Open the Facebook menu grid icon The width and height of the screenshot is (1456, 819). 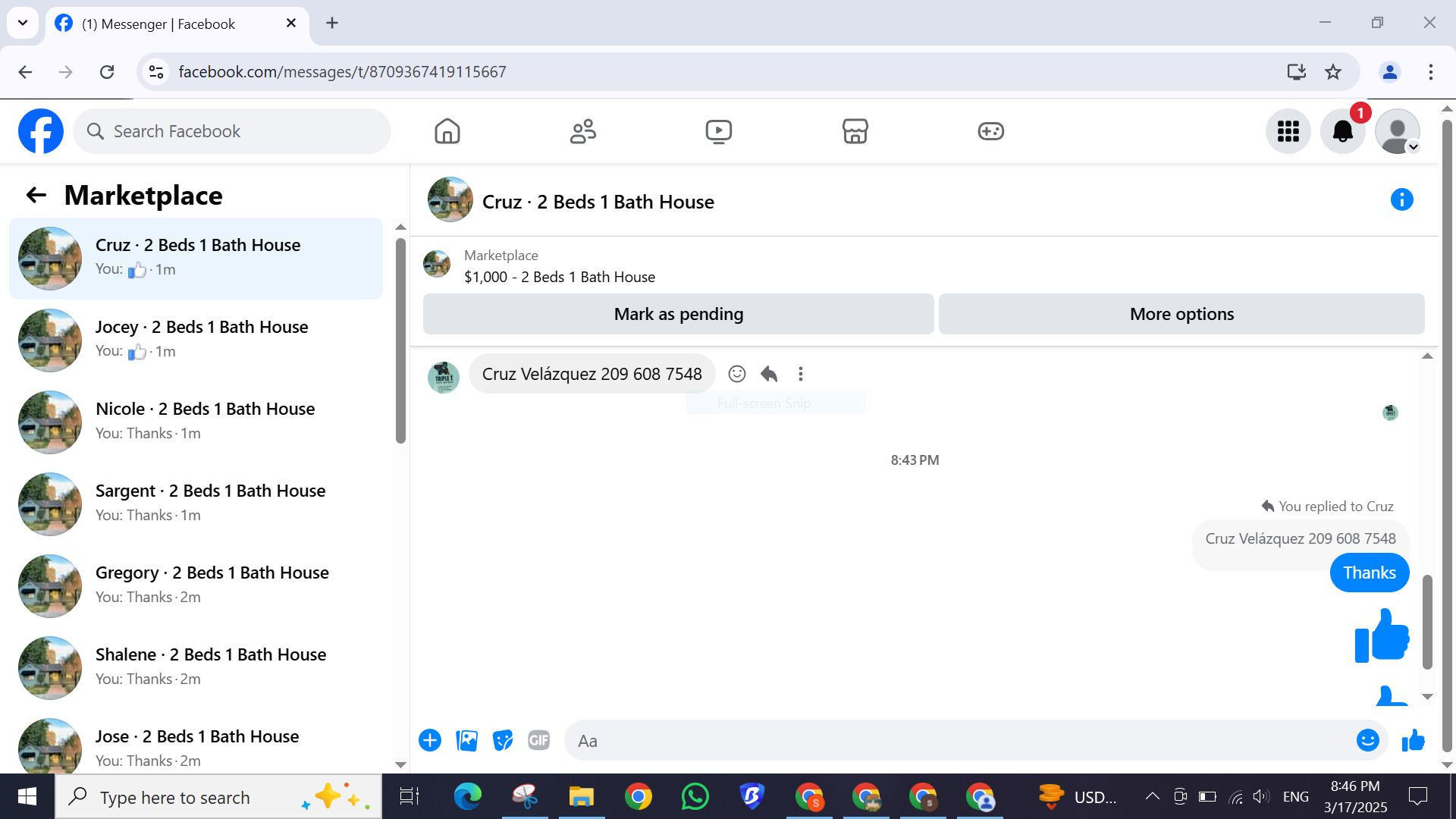(x=1288, y=131)
